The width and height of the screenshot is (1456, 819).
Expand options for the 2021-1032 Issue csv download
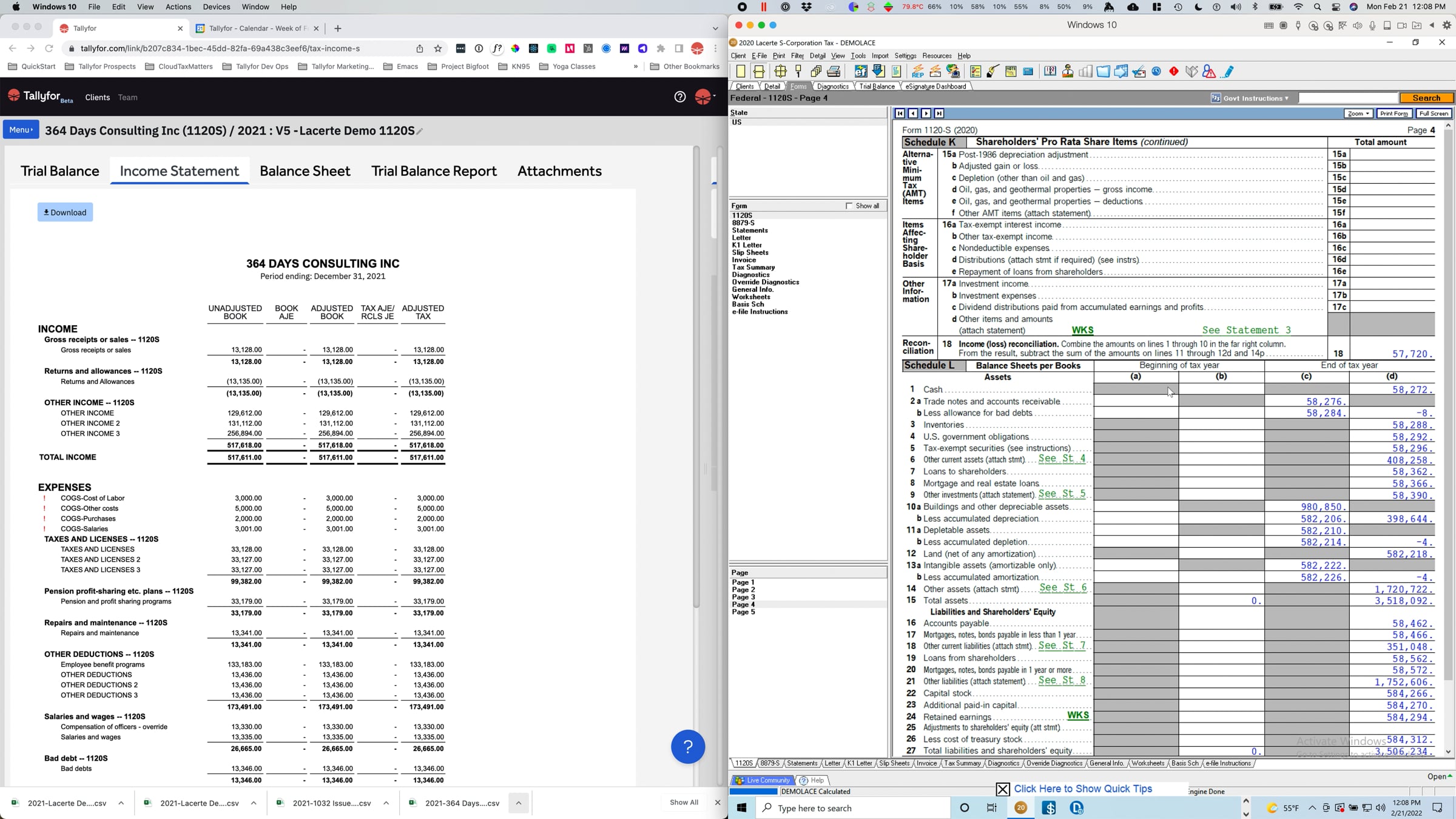click(386, 803)
